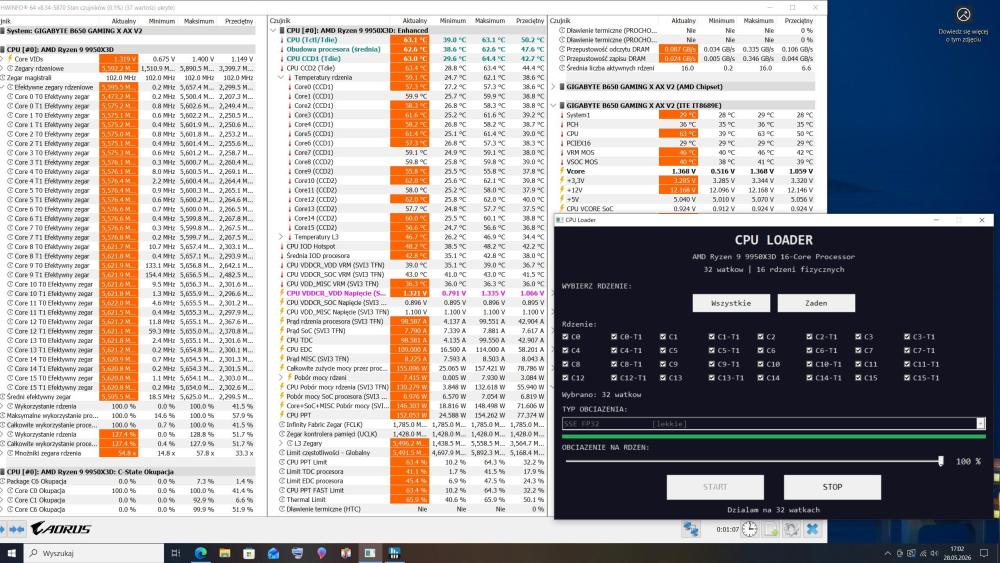Image resolution: width=1000 pixels, height=563 pixels.
Task: Open the notification center icon
Action: tap(984, 553)
